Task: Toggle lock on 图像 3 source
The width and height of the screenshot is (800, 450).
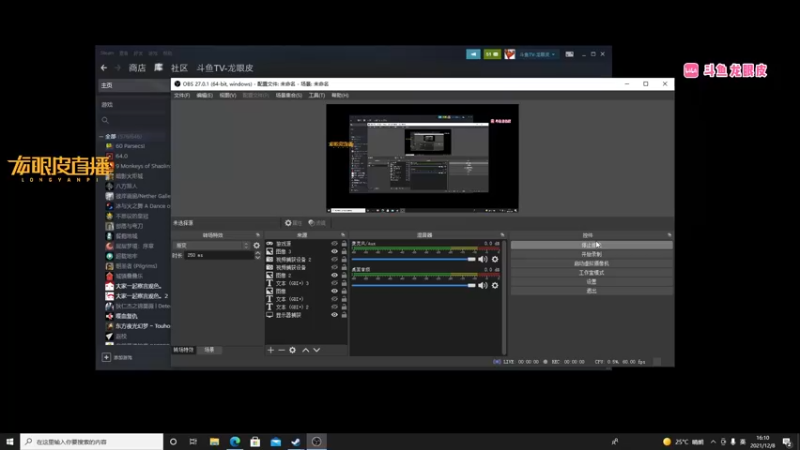Action: [344, 252]
